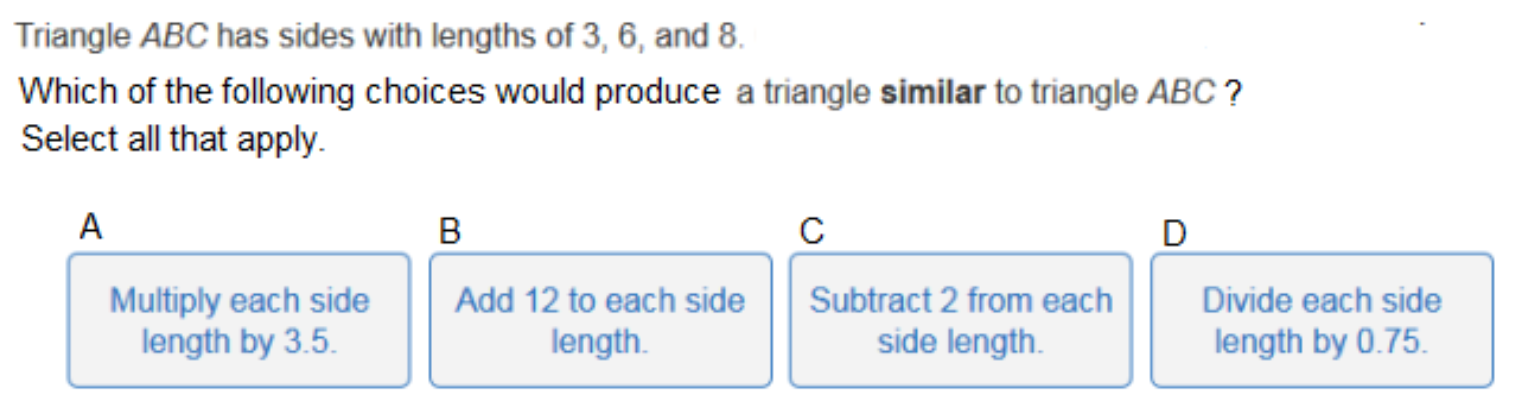This screenshot has width=1521, height=418.
Task: Click the letter B label above the second choice
Action: coord(450,231)
